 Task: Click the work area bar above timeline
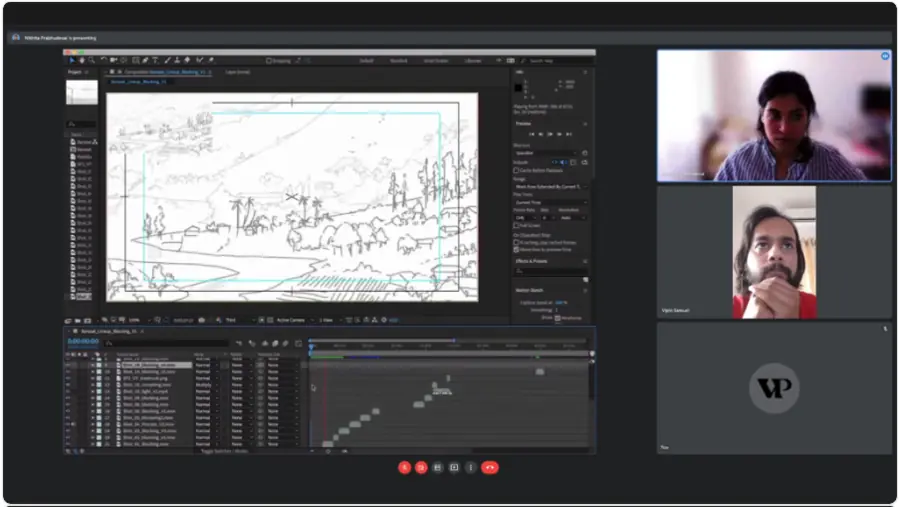[x=450, y=354]
